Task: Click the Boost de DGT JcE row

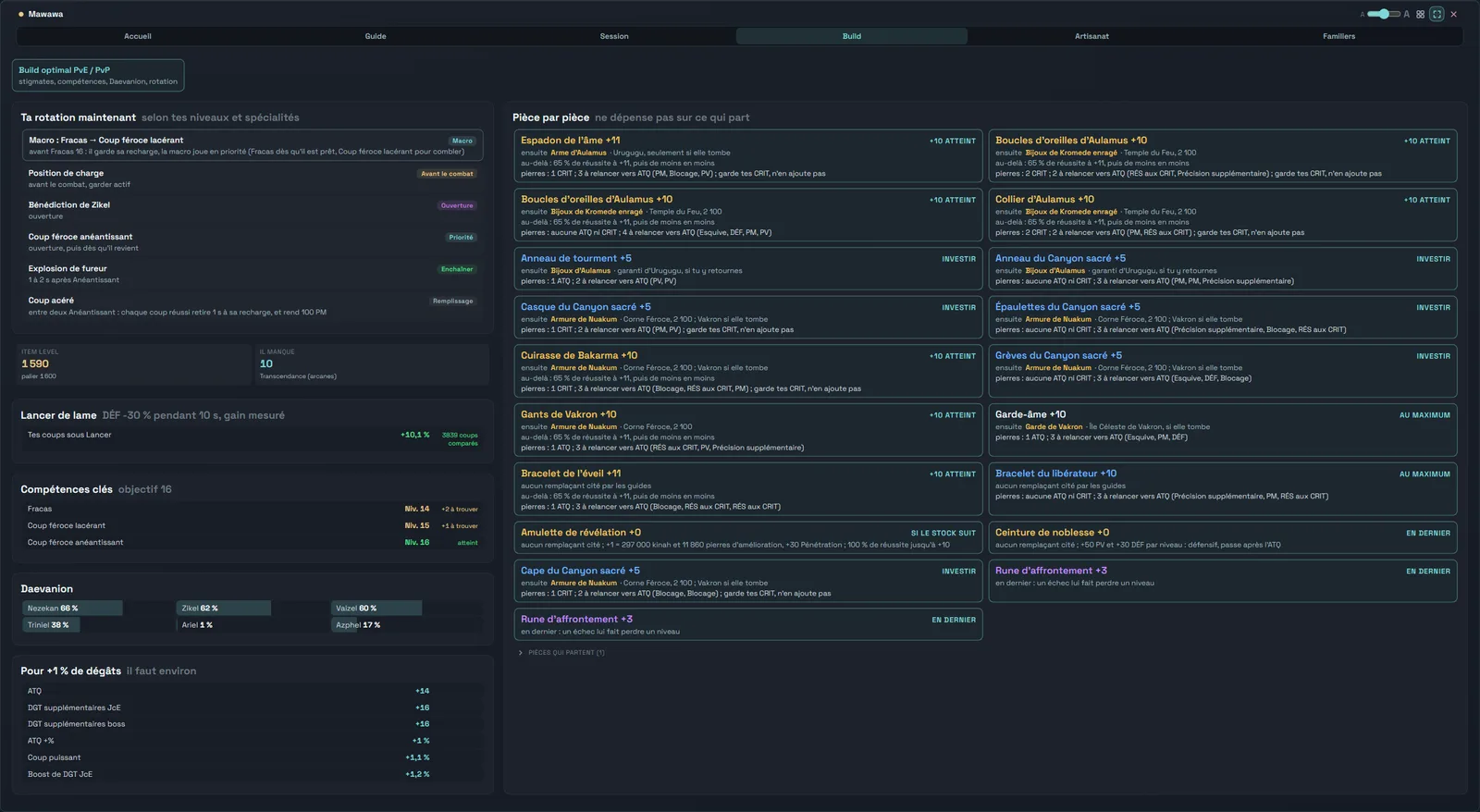Action: tap(253, 774)
